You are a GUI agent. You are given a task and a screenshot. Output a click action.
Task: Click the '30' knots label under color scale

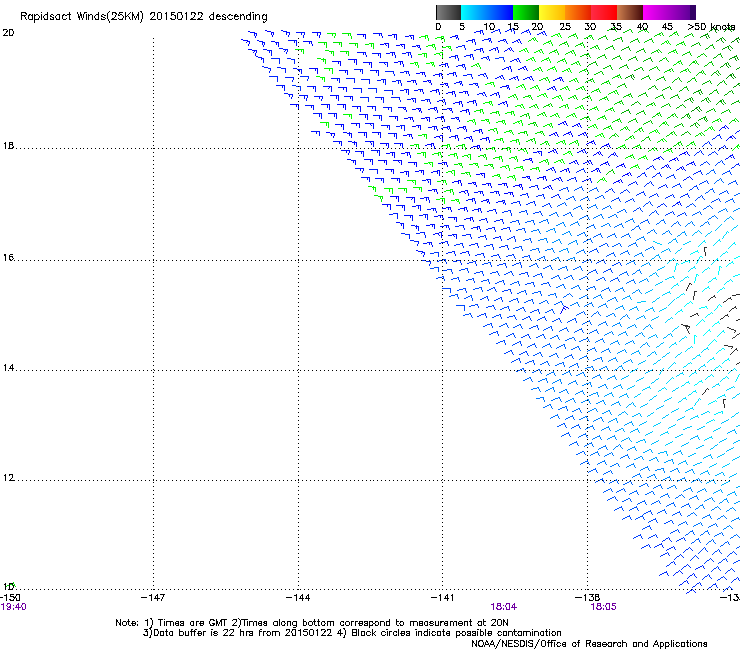590,27
